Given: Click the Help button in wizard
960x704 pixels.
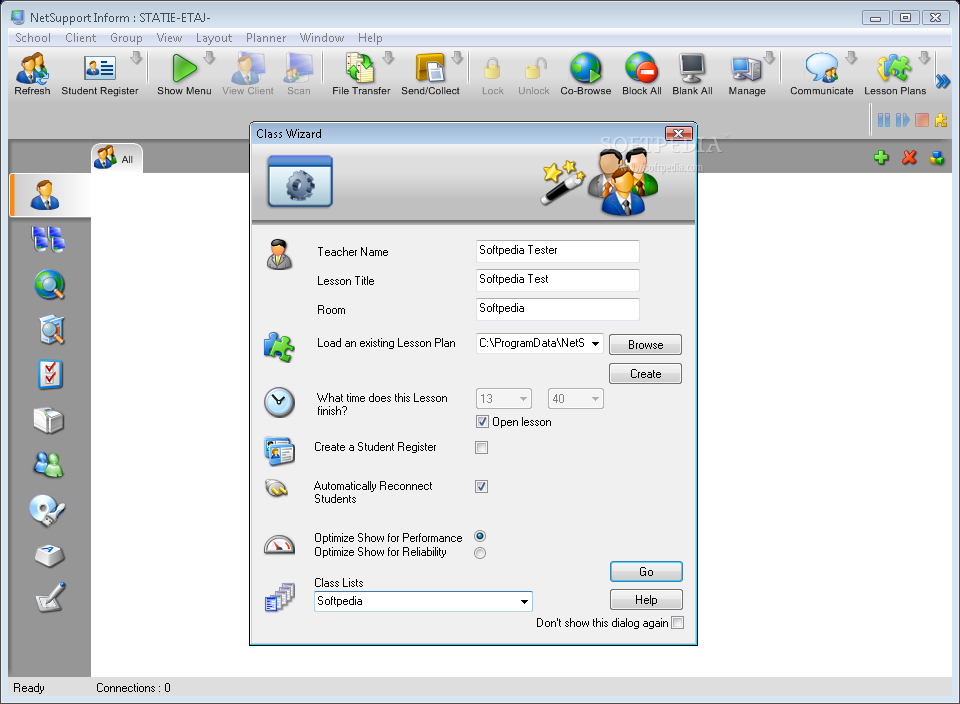Looking at the screenshot, I should point(646,599).
